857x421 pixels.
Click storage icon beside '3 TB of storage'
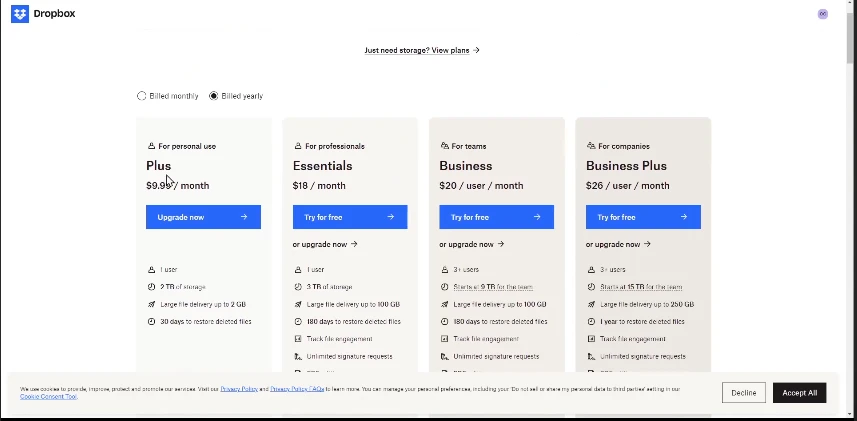click(x=298, y=287)
